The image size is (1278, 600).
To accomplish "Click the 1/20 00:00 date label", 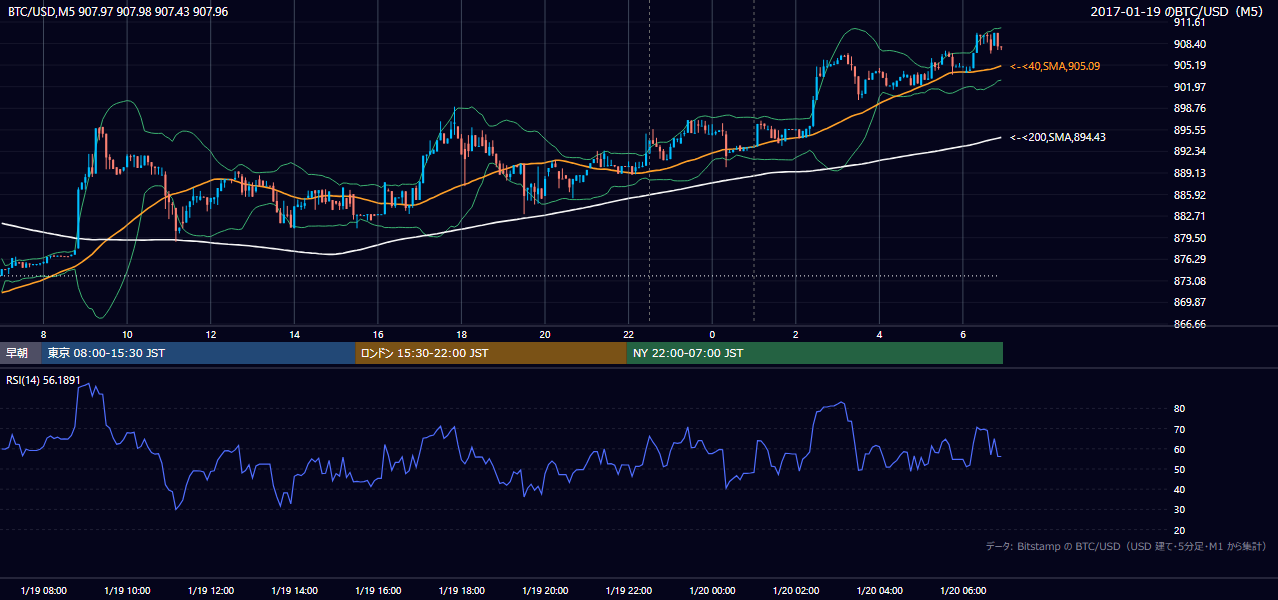I will tap(712, 591).
